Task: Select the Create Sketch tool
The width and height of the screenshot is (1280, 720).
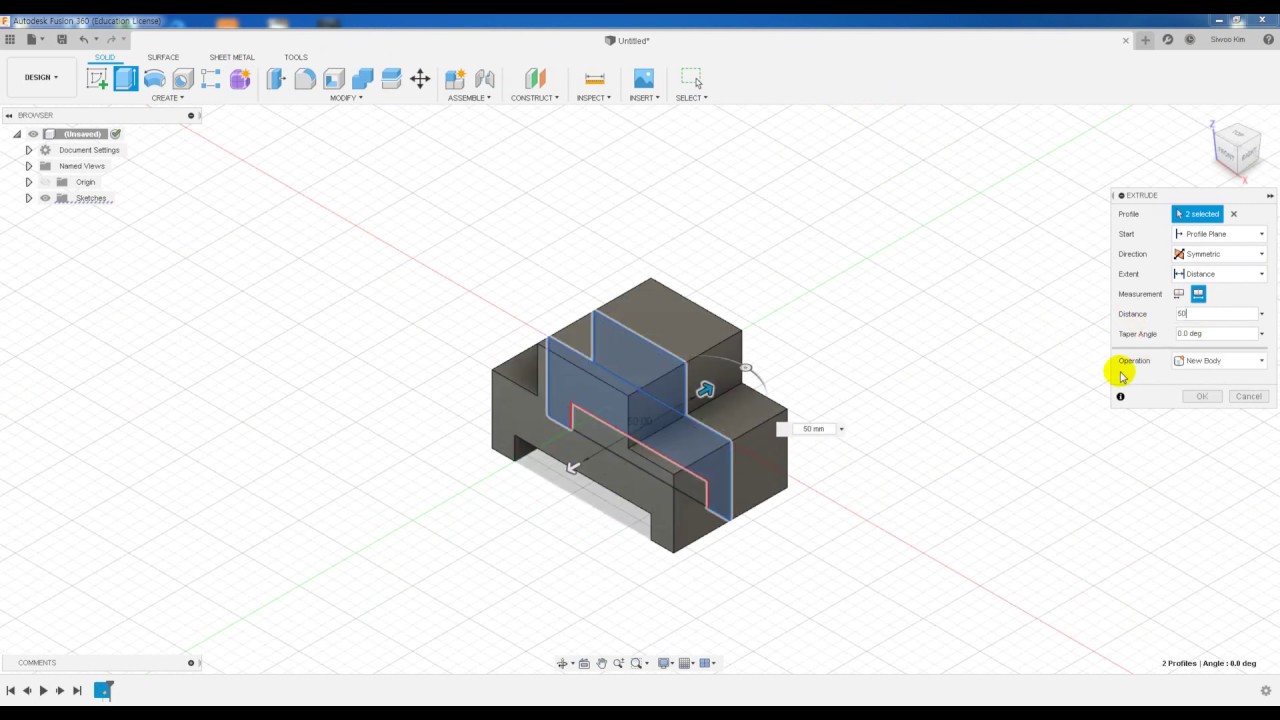Action: coord(97,79)
